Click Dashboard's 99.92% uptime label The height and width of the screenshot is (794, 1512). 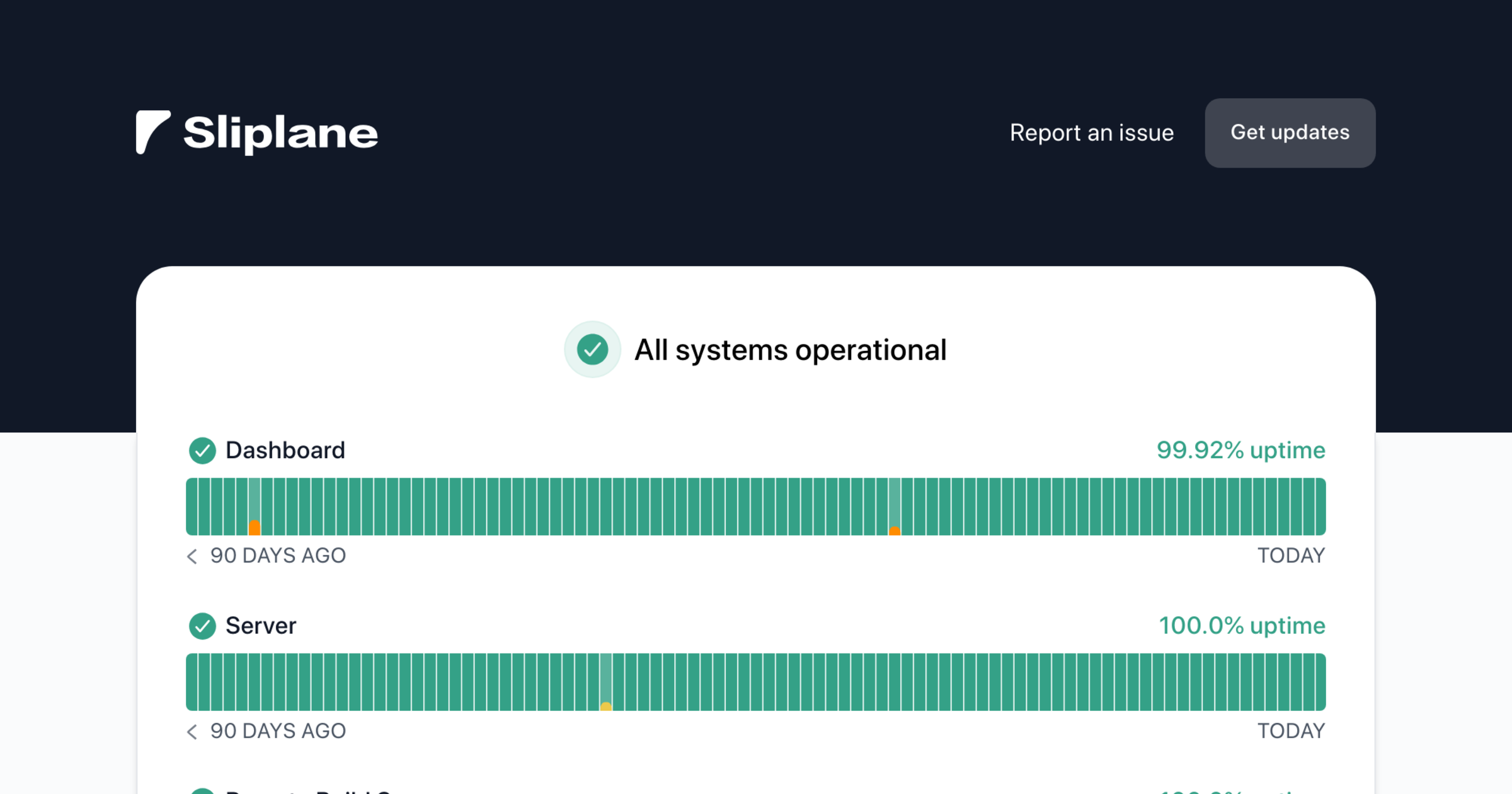[x=1240, y=451]
